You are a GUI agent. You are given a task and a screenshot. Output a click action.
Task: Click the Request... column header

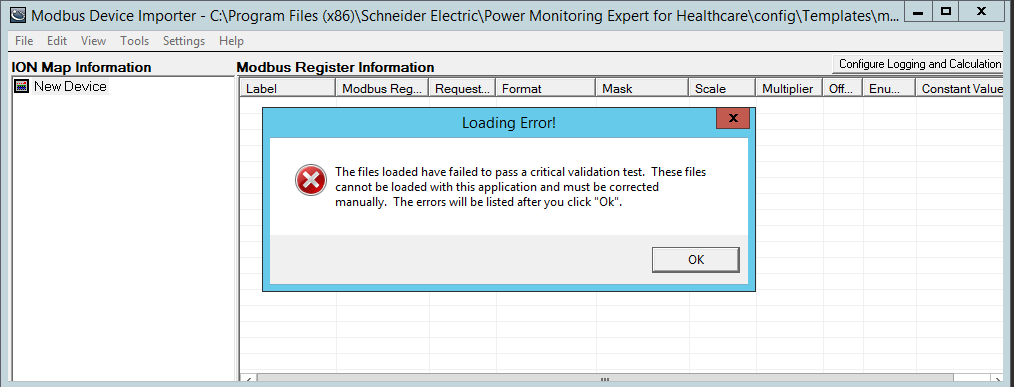(462, 89)
